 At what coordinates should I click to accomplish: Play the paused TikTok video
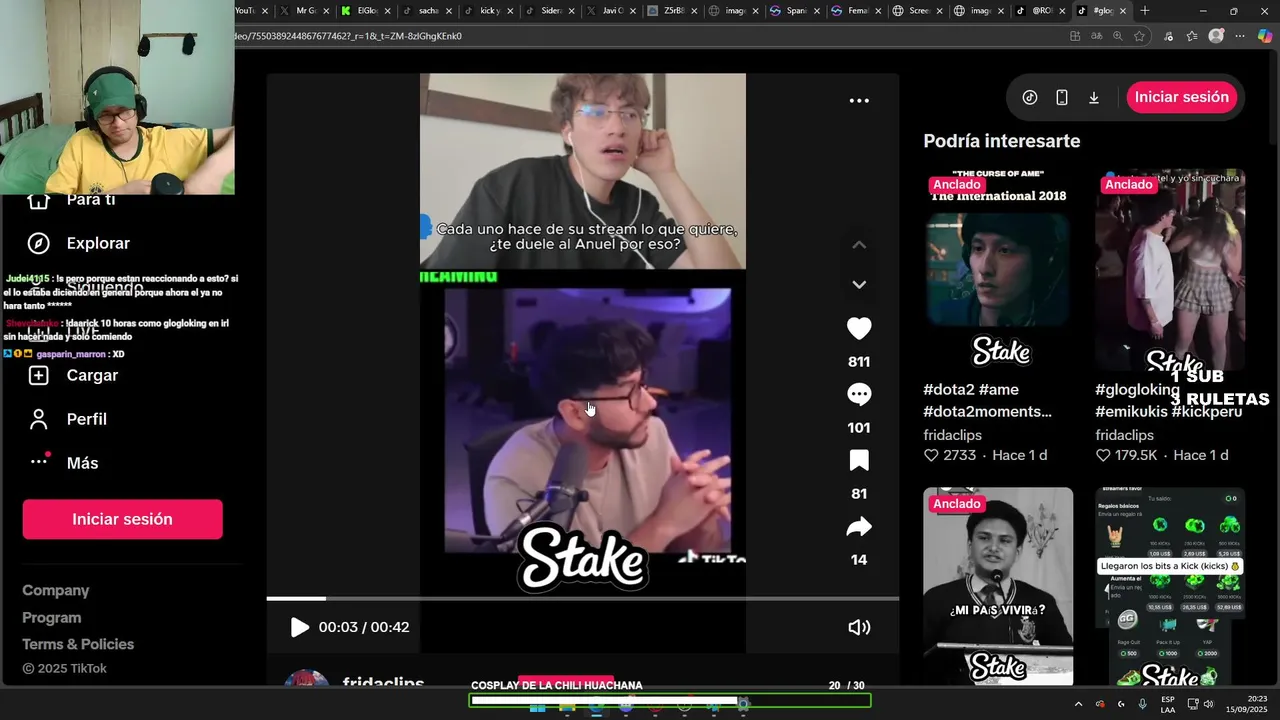(x=299, y=627)
